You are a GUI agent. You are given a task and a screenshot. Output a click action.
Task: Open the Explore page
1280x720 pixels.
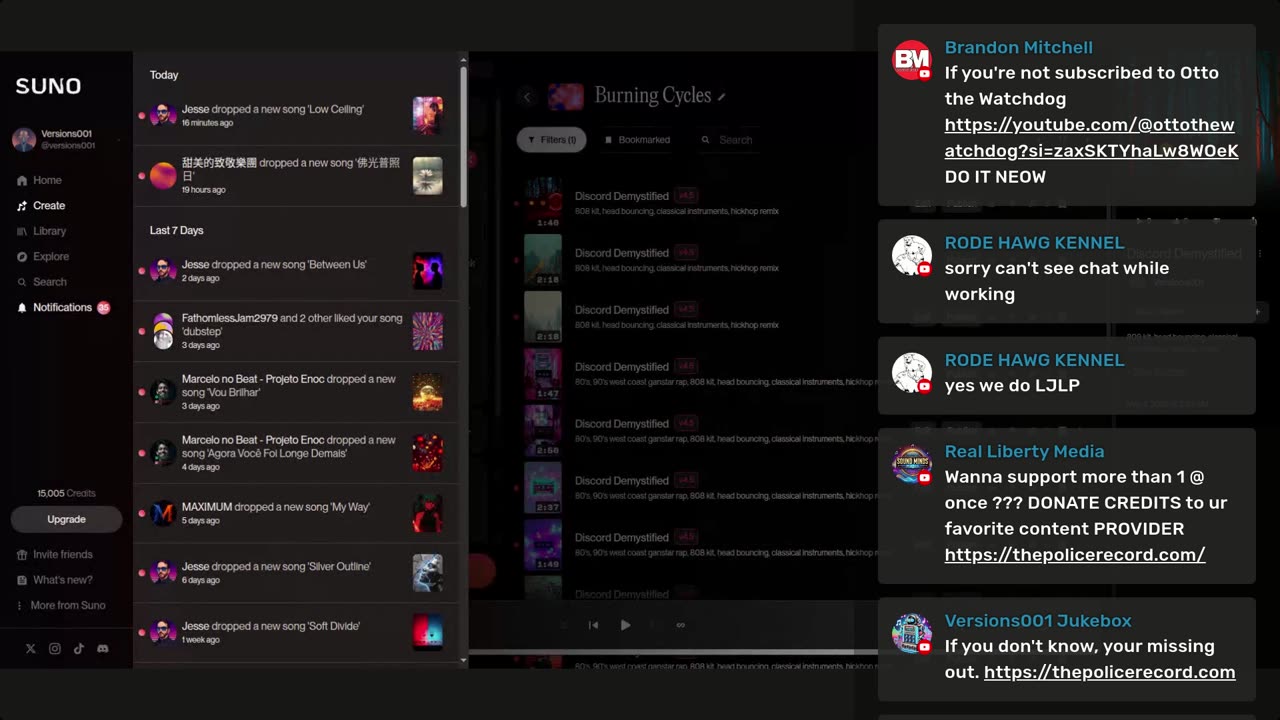[x=43, y=256]
